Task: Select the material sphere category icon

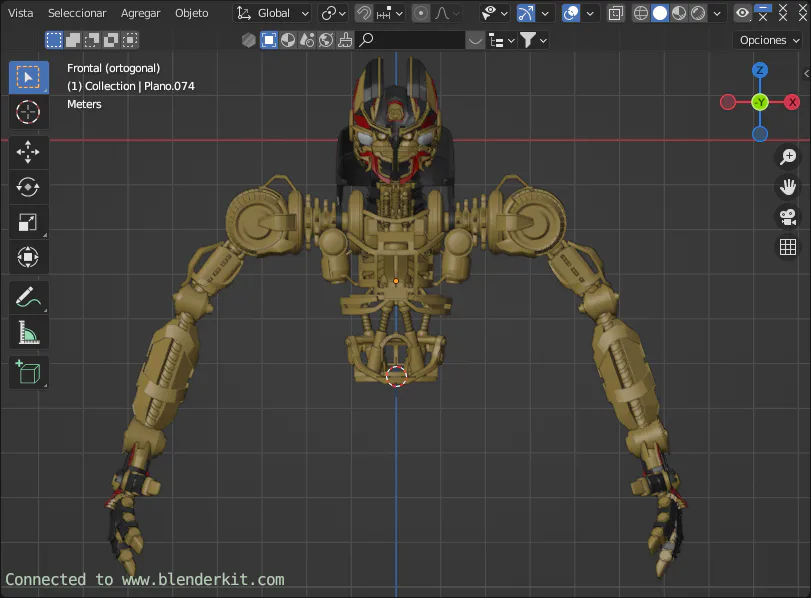Action: click(288, 40)
